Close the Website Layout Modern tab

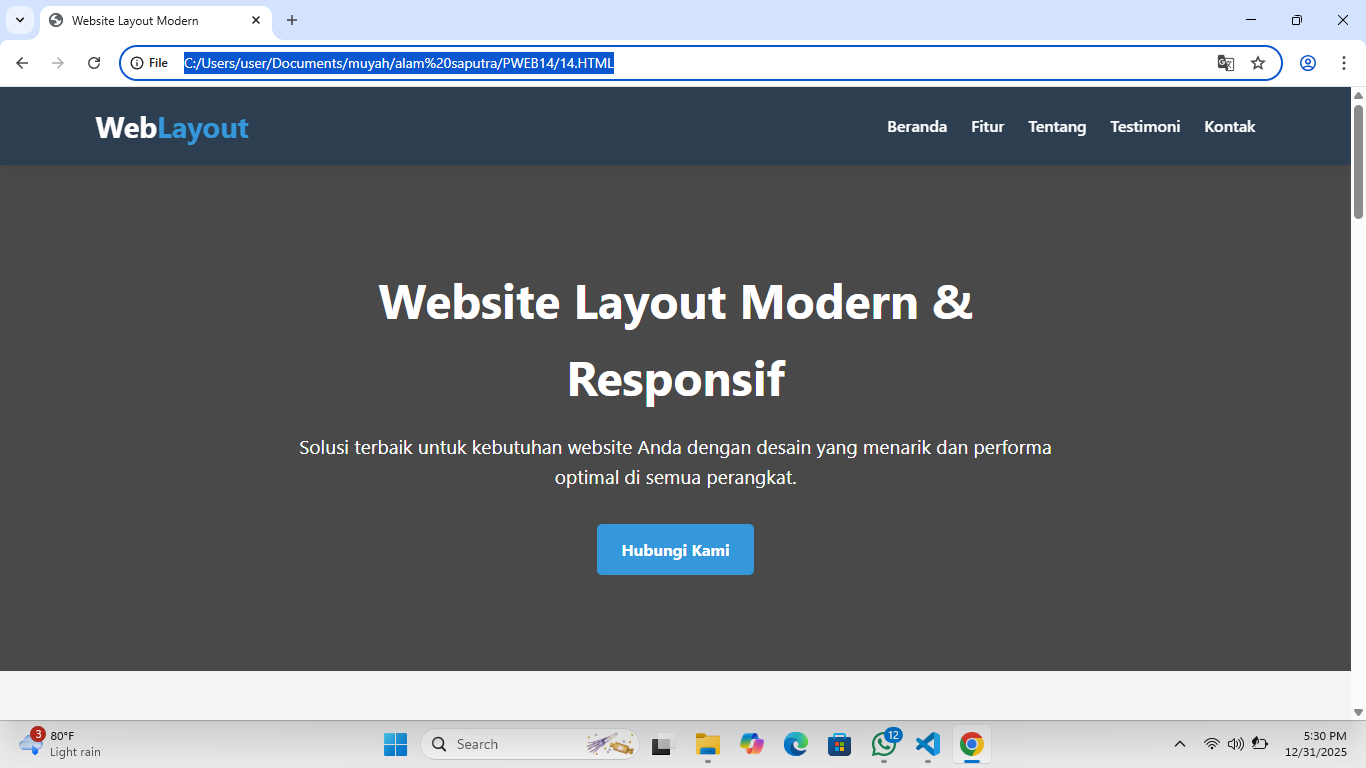(256, 20)
